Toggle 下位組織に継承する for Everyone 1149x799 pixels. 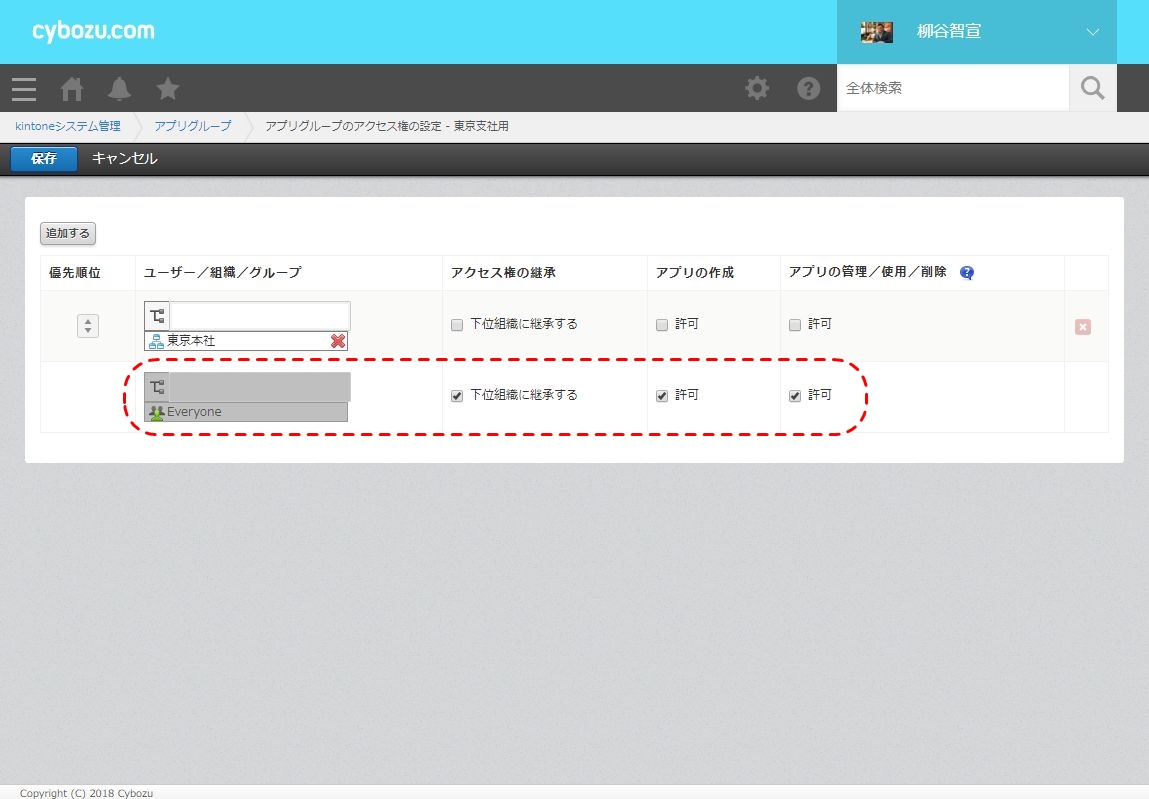click(457, 396)
